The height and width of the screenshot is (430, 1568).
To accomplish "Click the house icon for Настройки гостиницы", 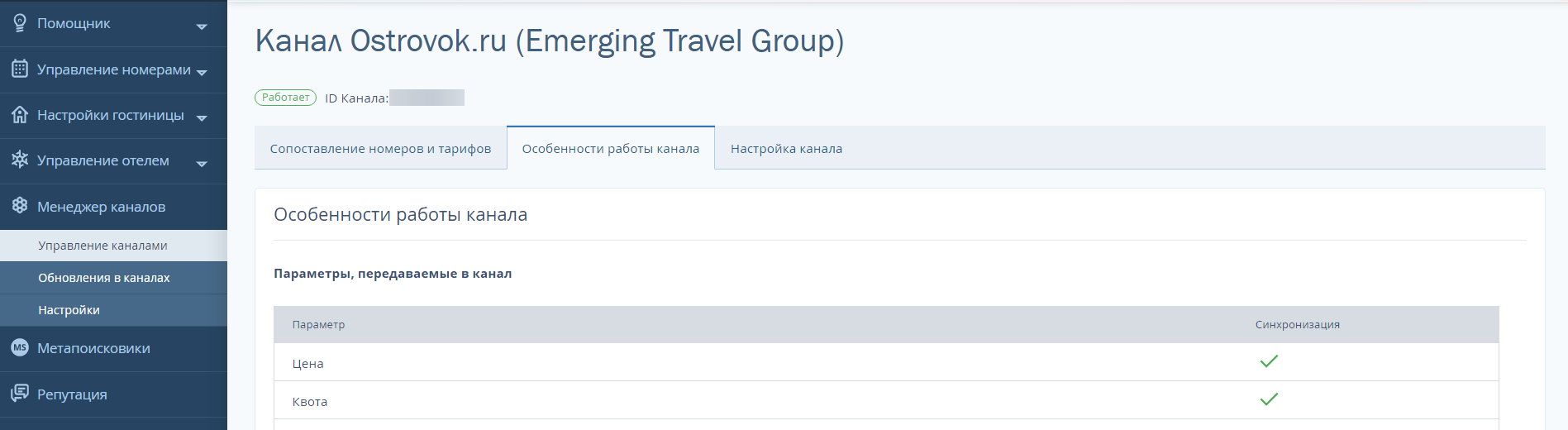I will coord(20,114).
